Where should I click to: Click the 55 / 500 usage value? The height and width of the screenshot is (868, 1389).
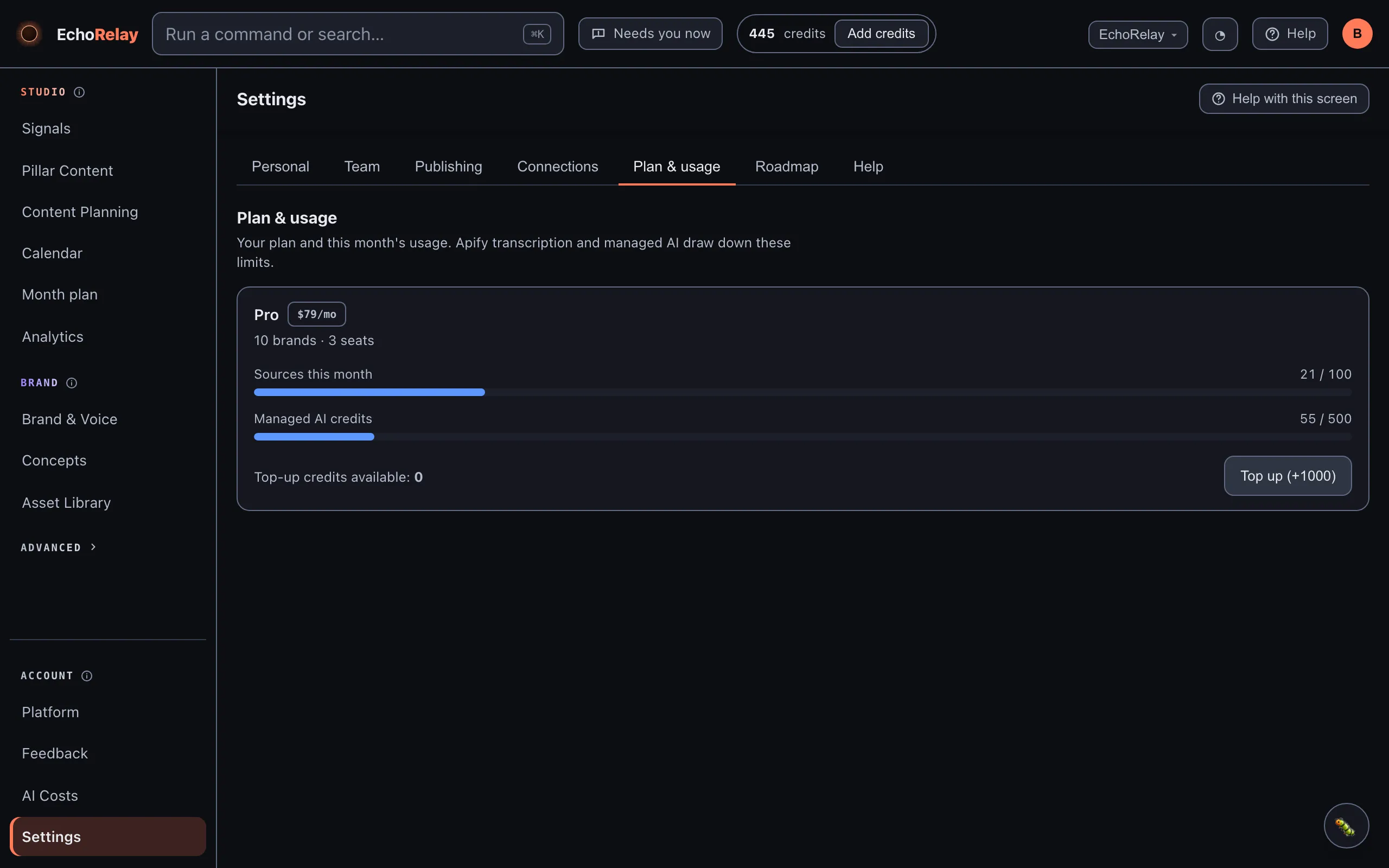pos(1326,419)
